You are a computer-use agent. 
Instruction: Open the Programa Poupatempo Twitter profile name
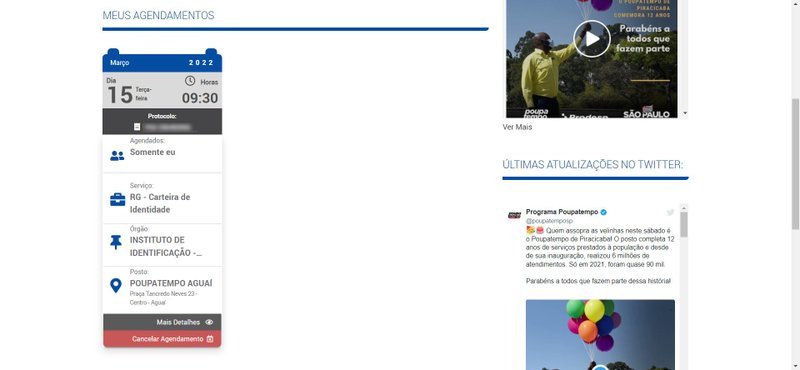coord(562,212)
